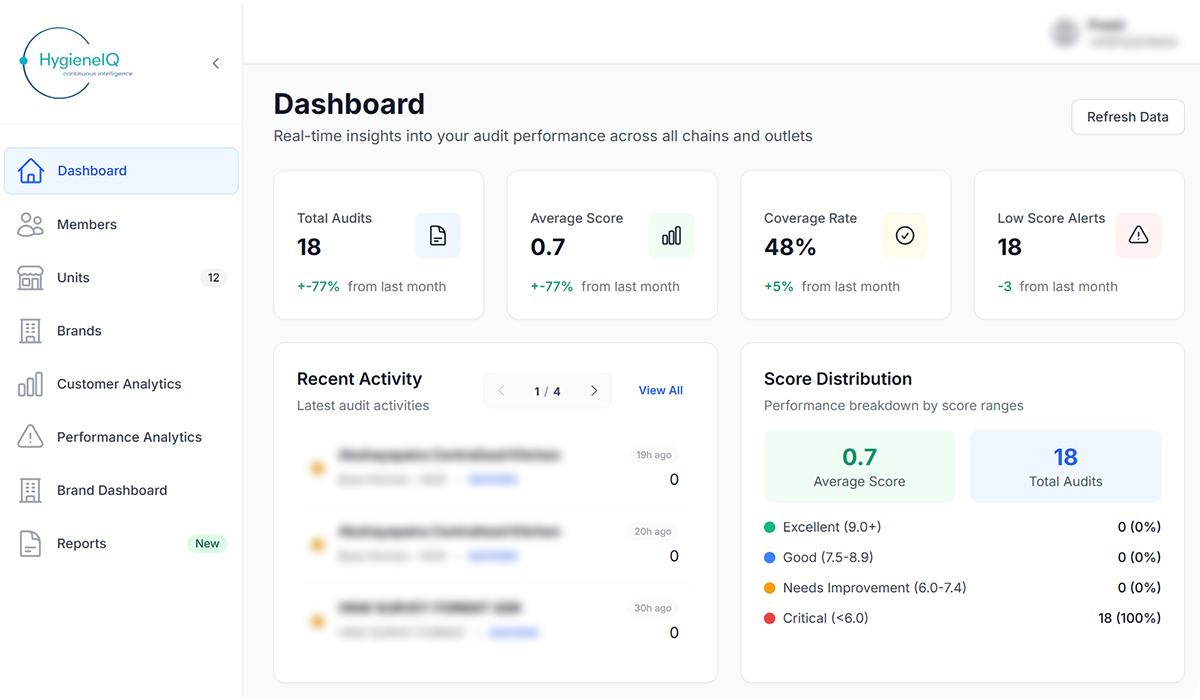
Task: Click the Reports document icon
Action: tap(31, 544)
